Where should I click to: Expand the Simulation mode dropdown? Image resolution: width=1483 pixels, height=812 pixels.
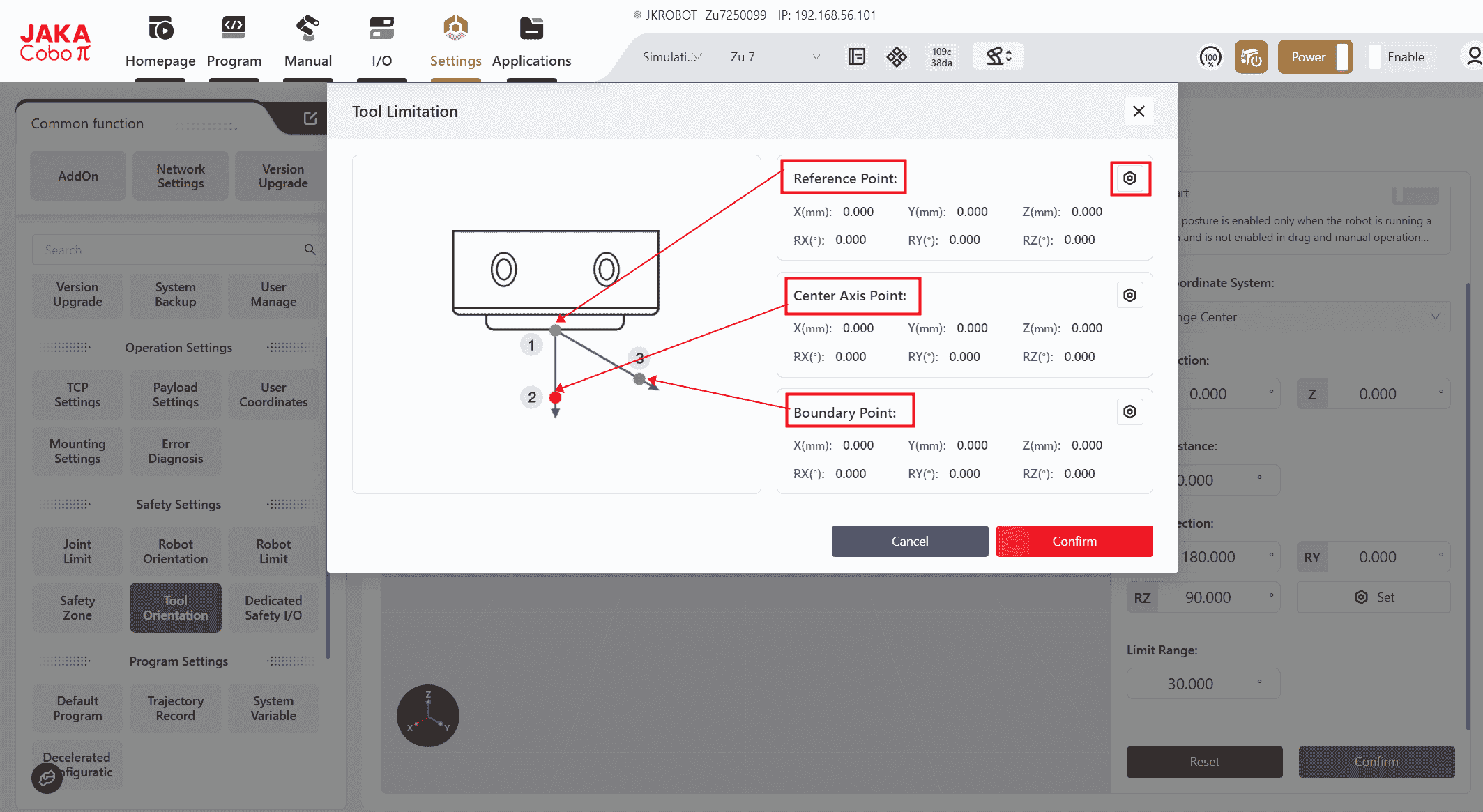(x=671, y=57)
